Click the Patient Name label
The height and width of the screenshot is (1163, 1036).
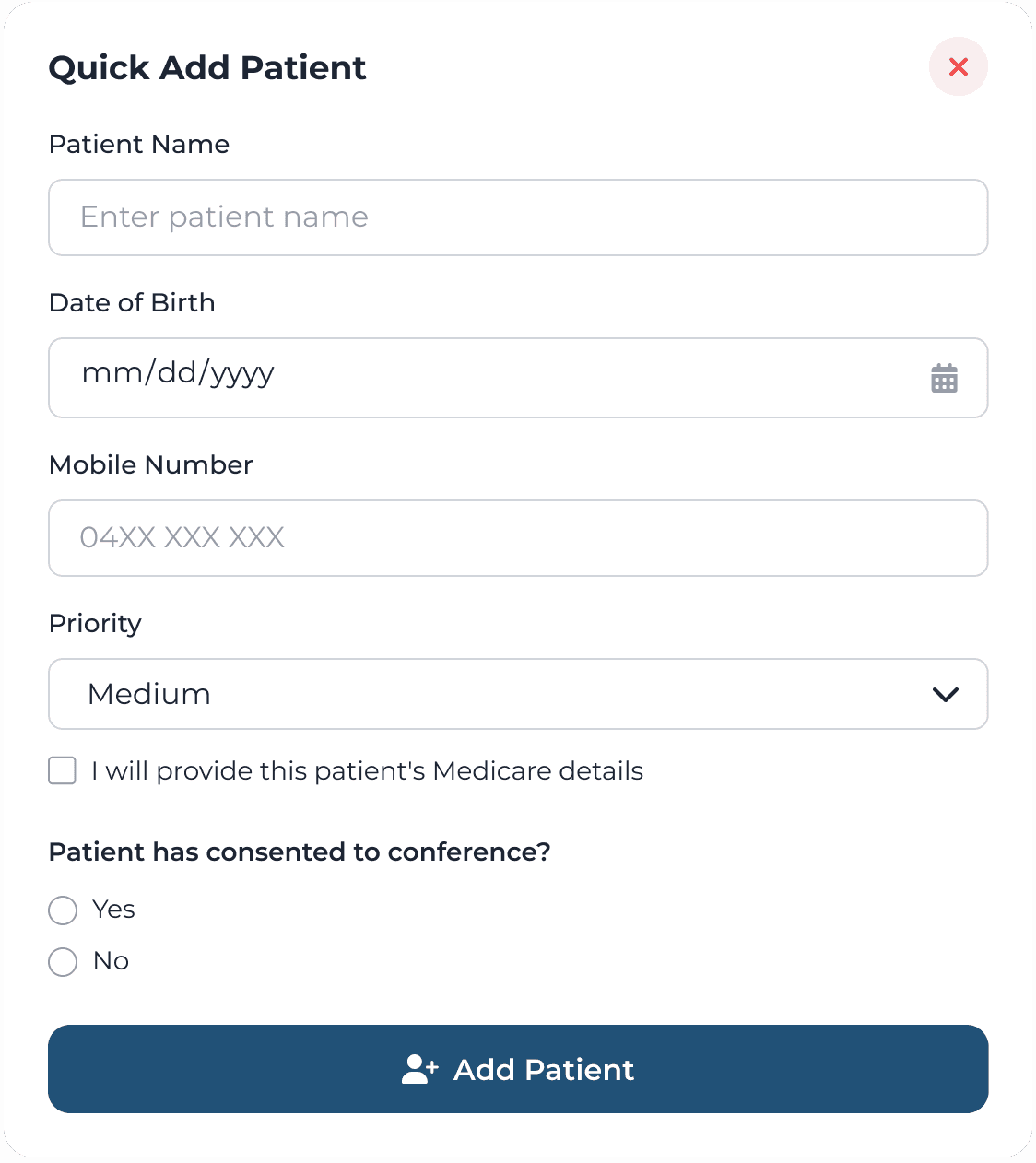coord(139,145)
